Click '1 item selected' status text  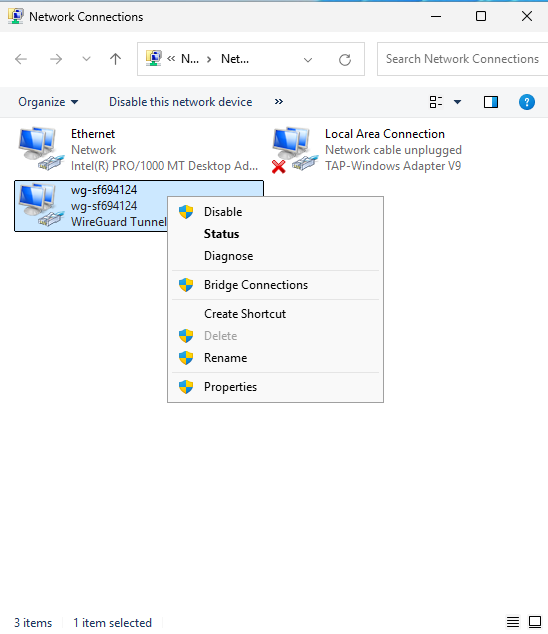[112, 623]
